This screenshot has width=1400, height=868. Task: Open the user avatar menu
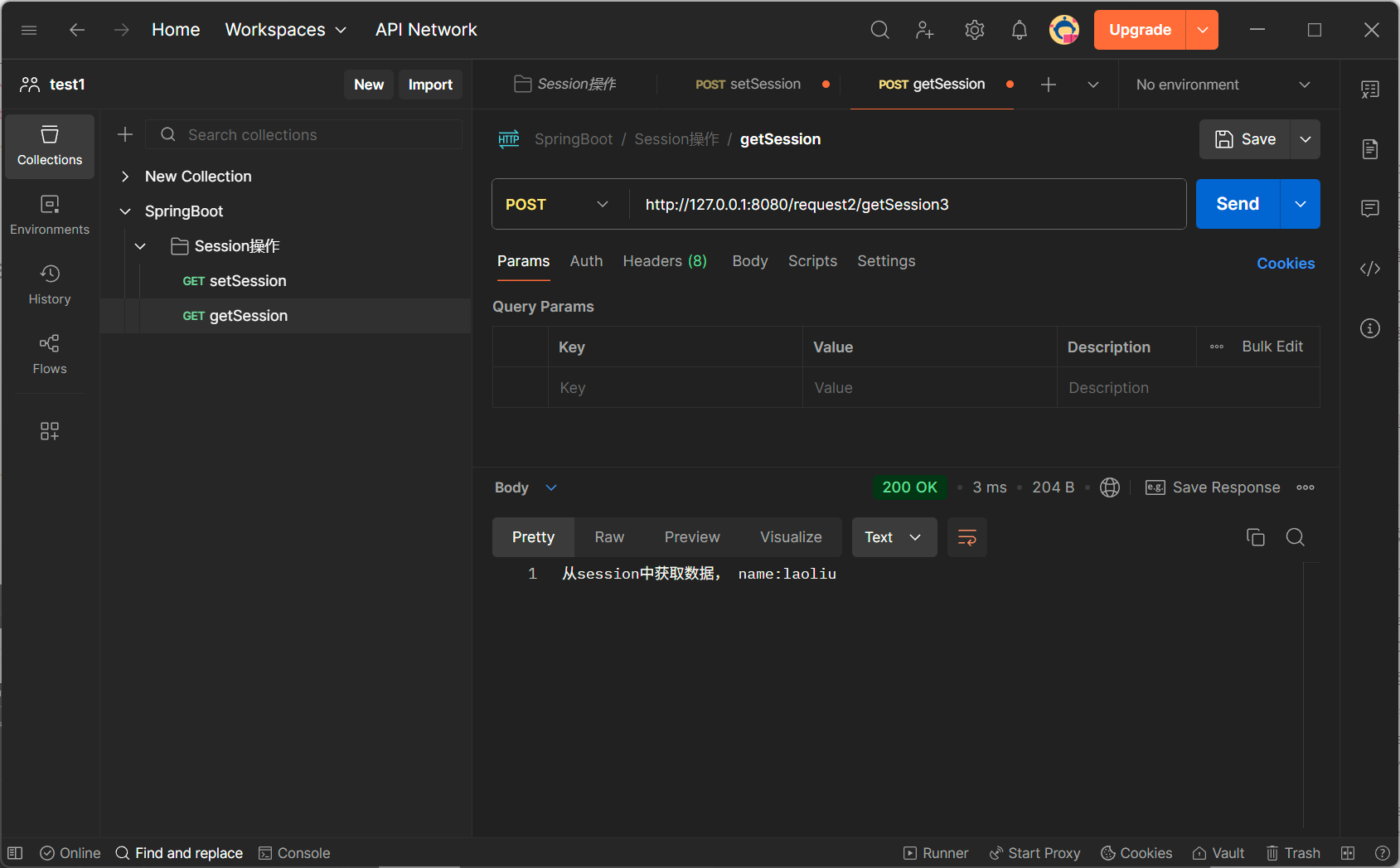coord(1064,30)
